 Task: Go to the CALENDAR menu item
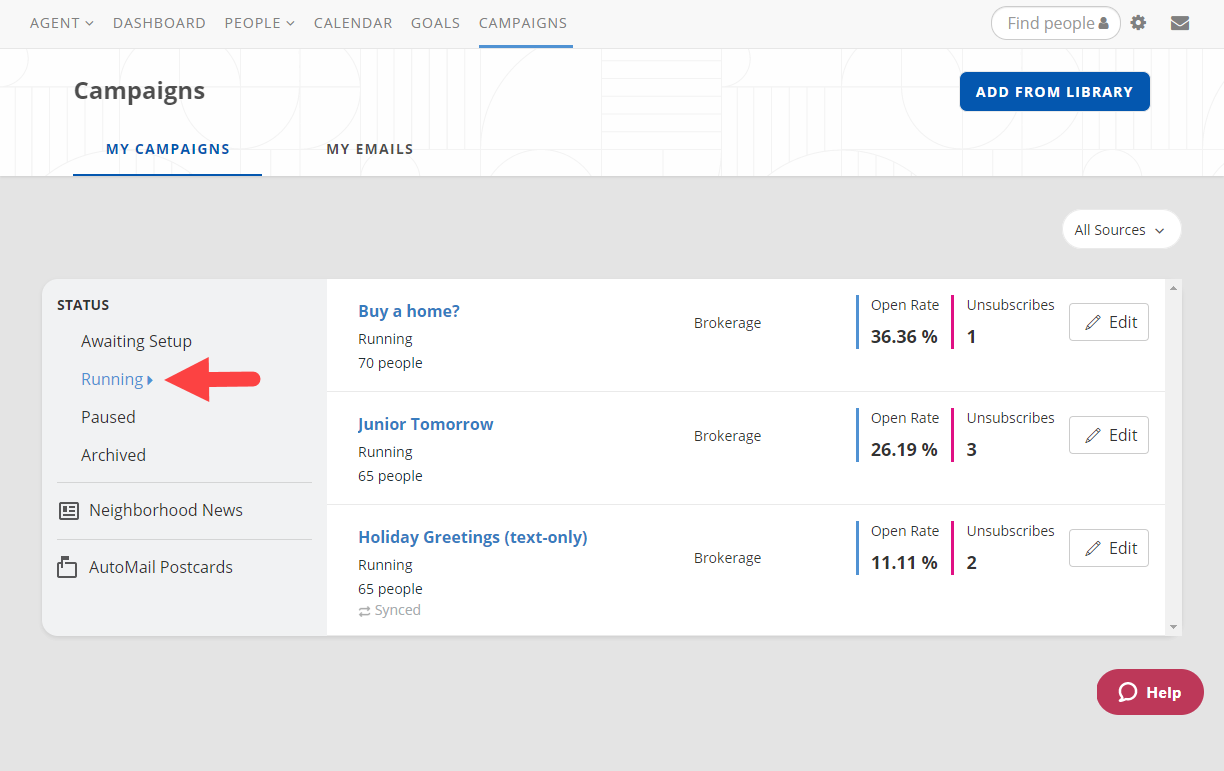[x=353, y=23]
